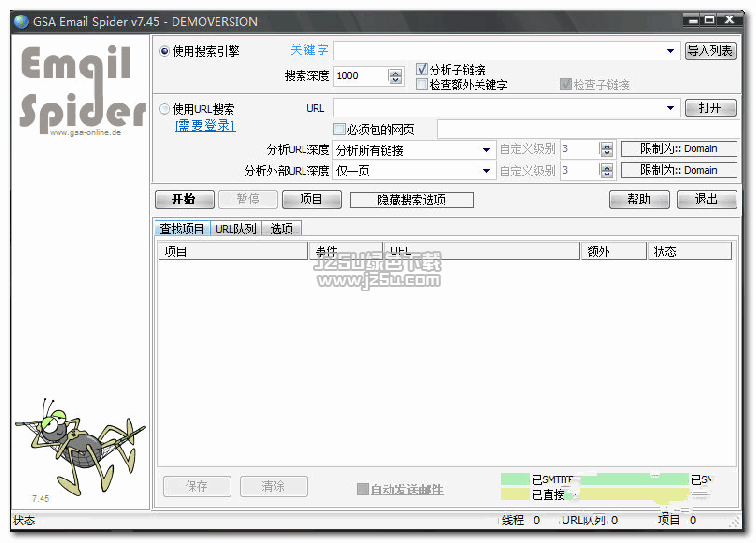
Task: Select the 使用URL搜索 radio button
Action: pyautogui.click(x=164, y=109)
